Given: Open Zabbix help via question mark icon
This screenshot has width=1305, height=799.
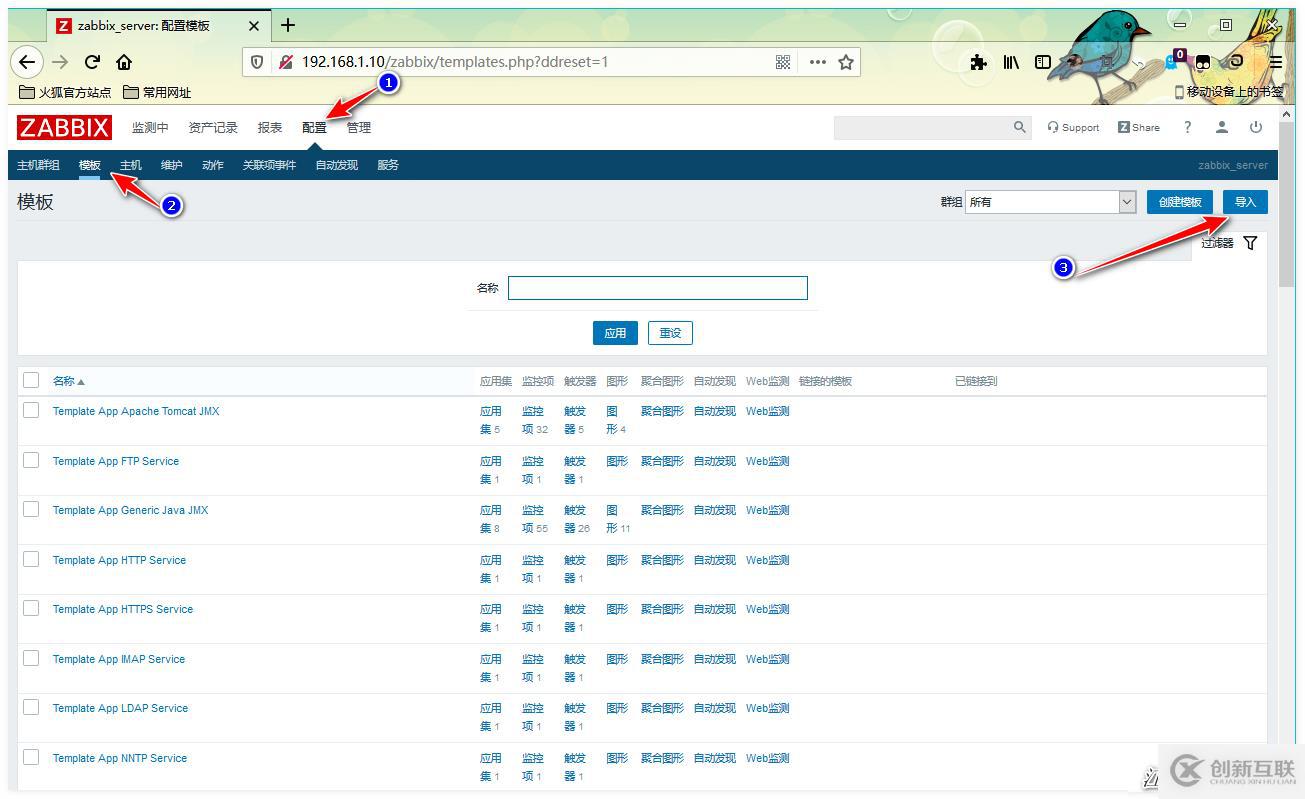Looking at the screenshot, I should click(1187, 127).
